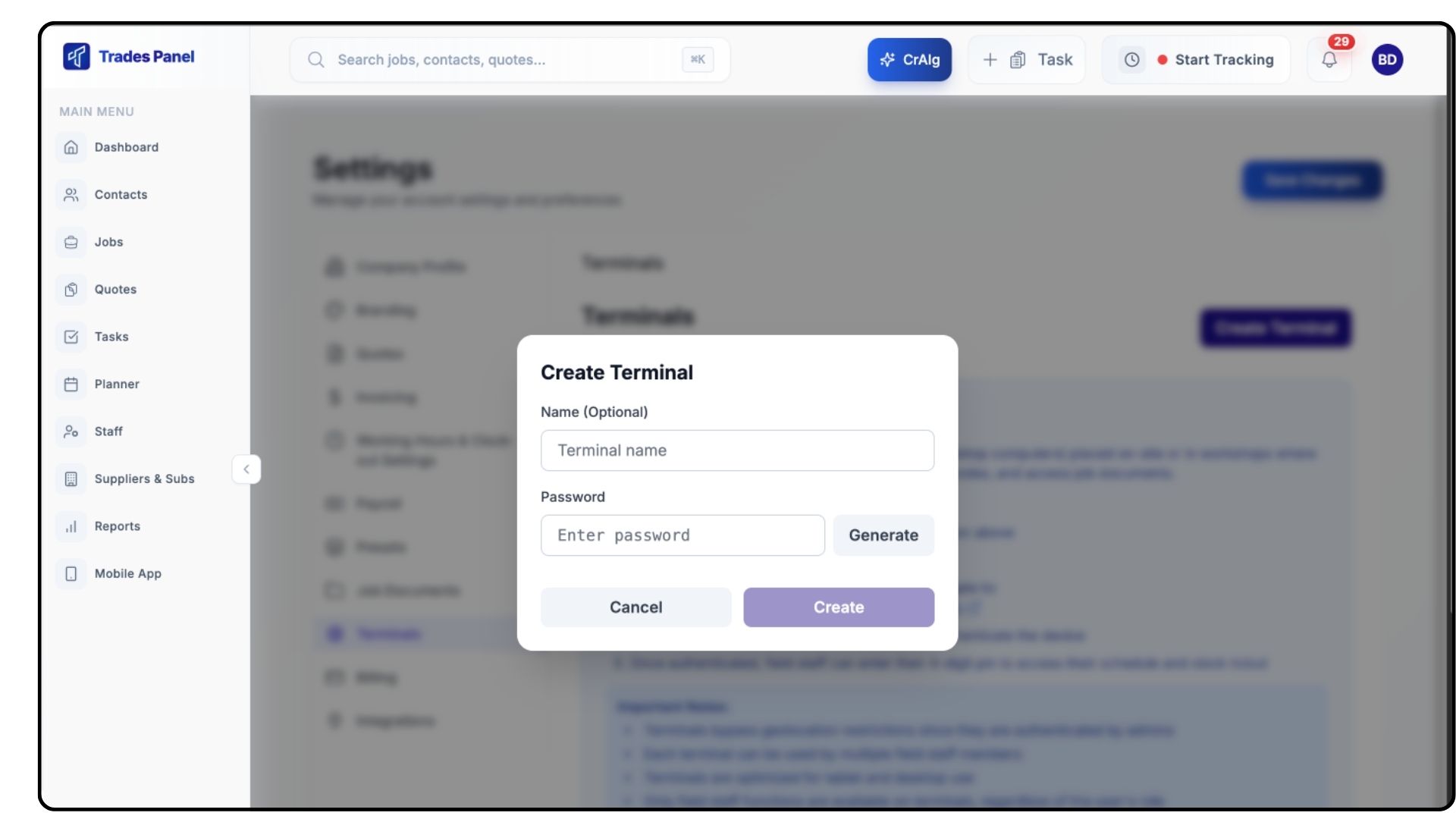The image size is (1456, 819).
Task: Open Contacts via its people icon
Action: pyautogui.click(x=71, y=195)
